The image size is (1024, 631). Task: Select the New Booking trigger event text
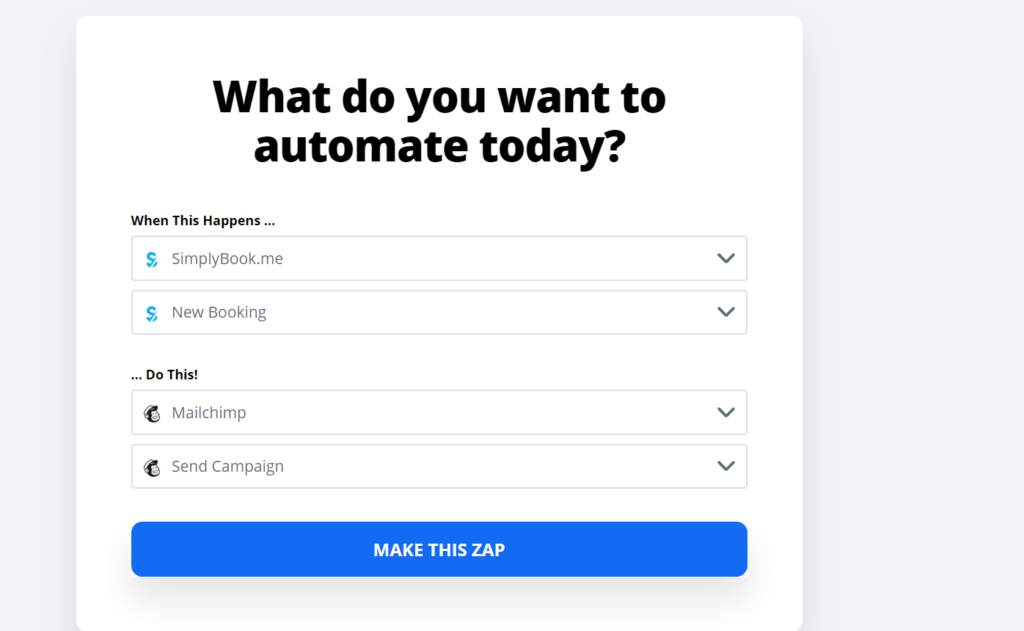219,312
